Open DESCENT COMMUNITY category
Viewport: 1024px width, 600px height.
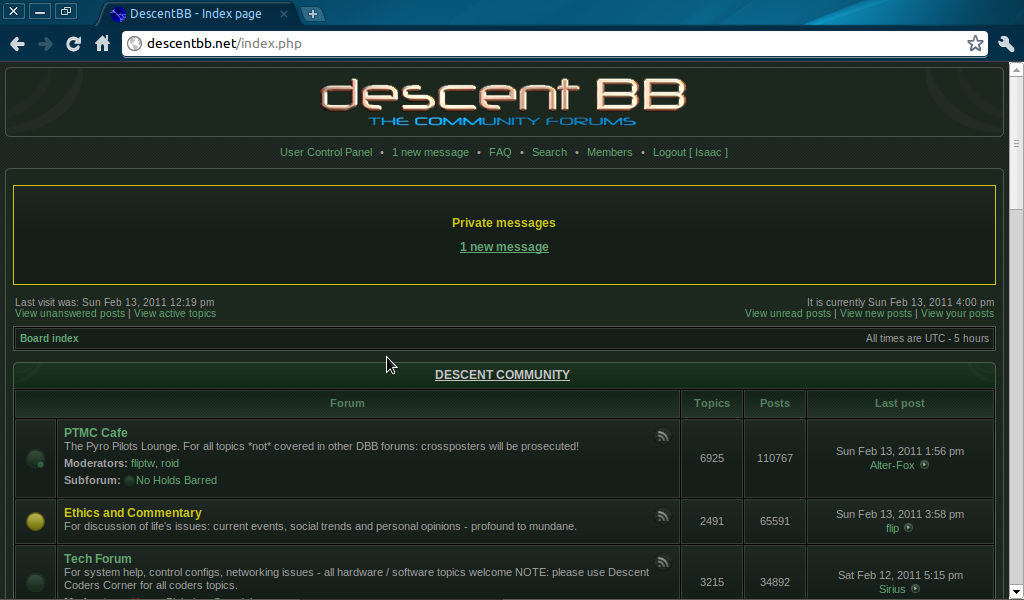(x=502, y=375)
